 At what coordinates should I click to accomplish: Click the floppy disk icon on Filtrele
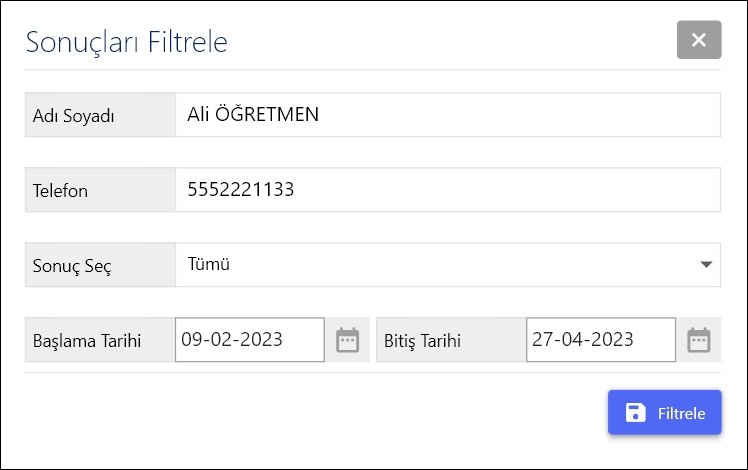pyautogui.click(x=635, y=413)
